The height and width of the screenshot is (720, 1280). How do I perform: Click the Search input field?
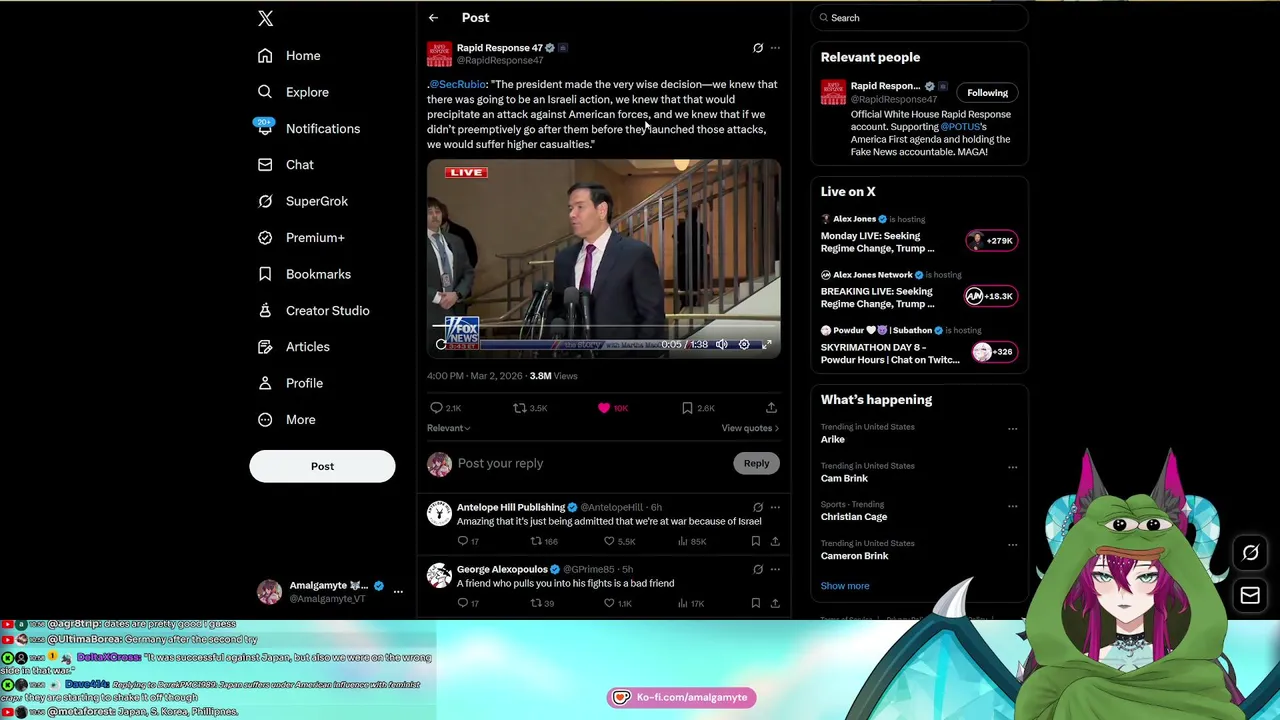point(920,18)
